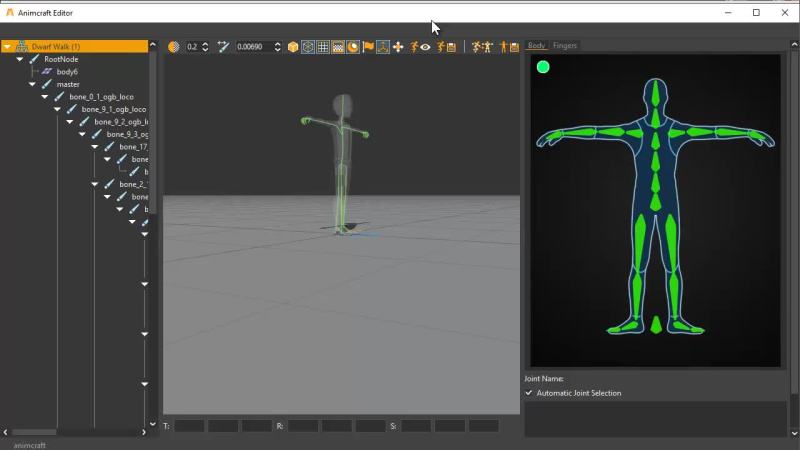Click the orange solid cube display icon
Viewport: 800px width, 450px height.
coord(293,47)
